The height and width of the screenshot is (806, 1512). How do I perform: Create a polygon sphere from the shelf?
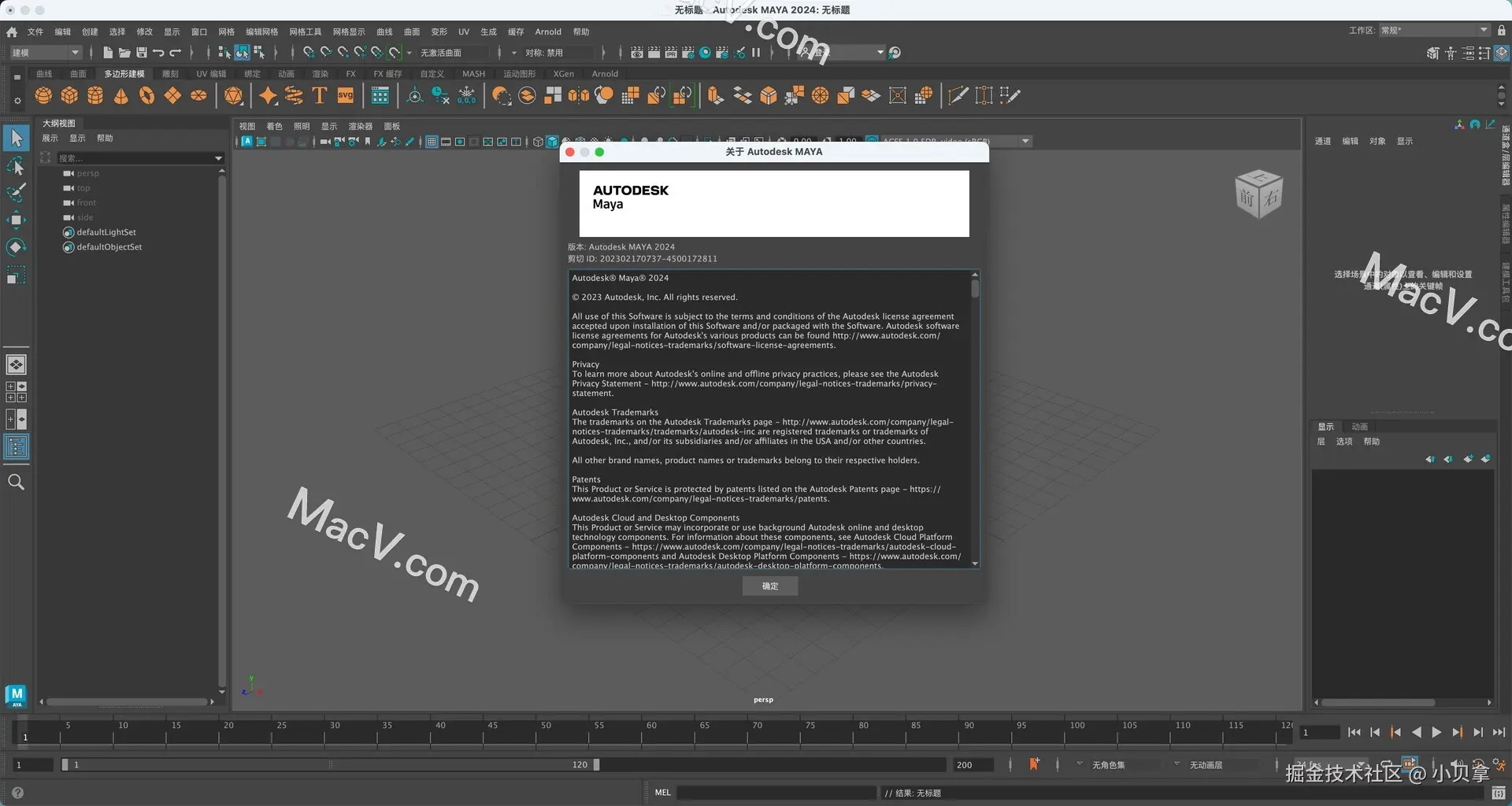click(x=43, y=96)
